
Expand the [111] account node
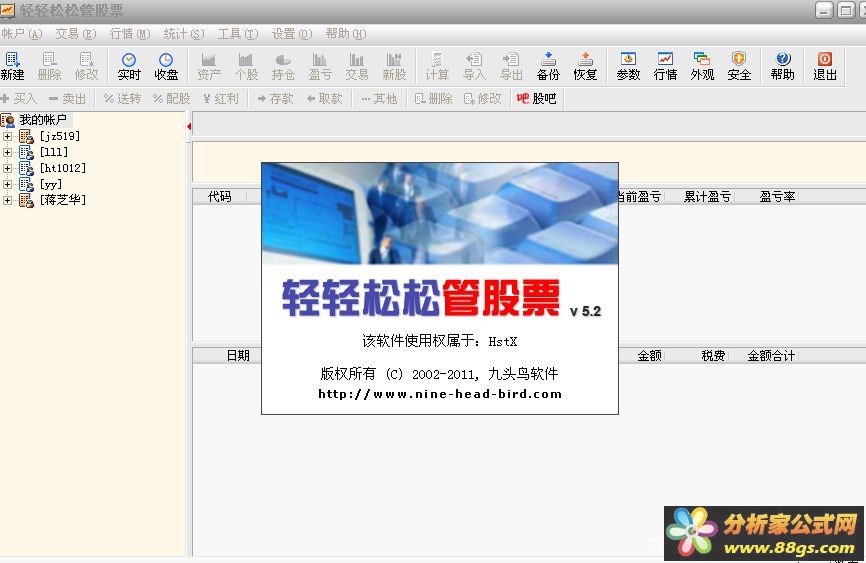pos(7,152)
